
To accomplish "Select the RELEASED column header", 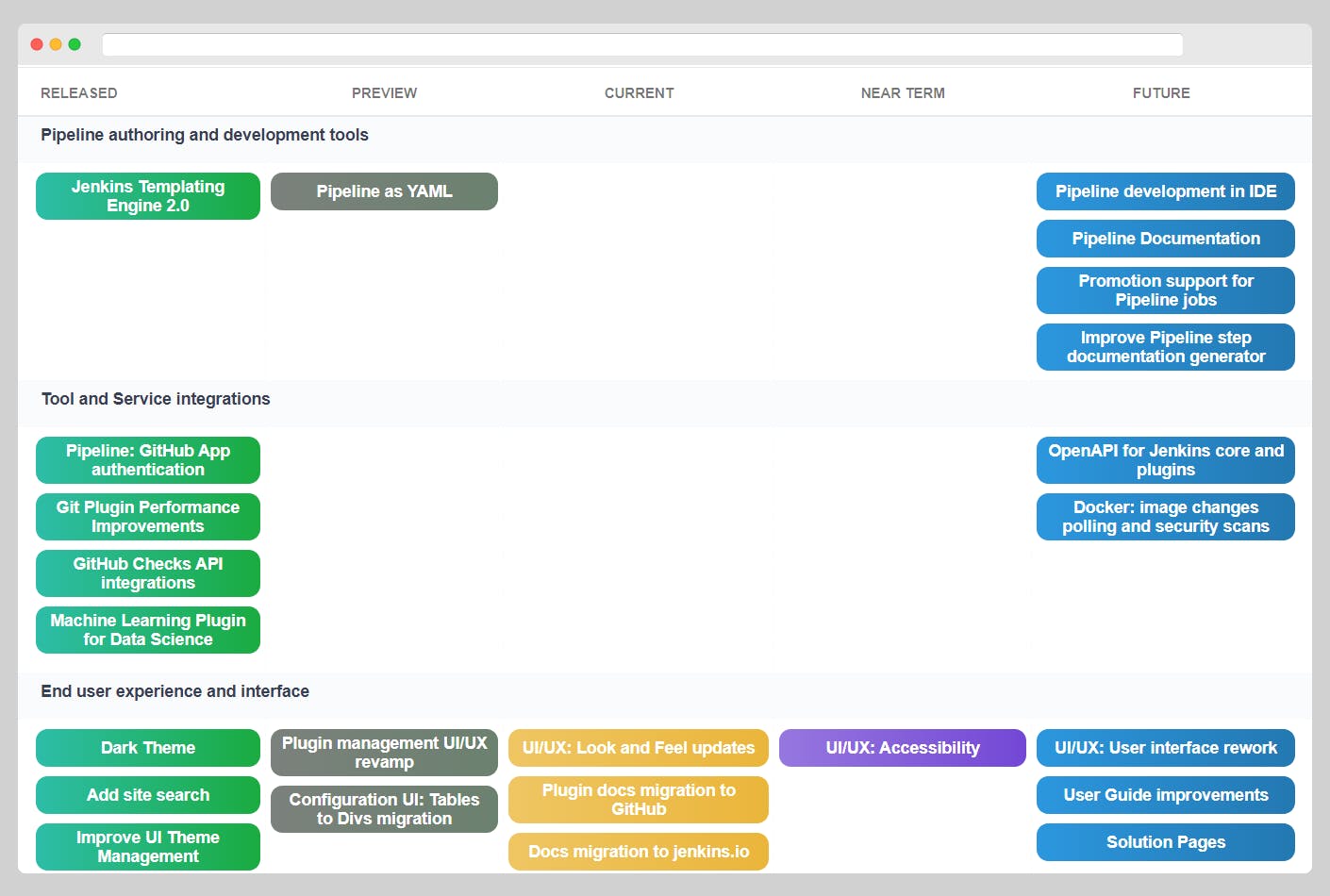I will pos(78,92).
